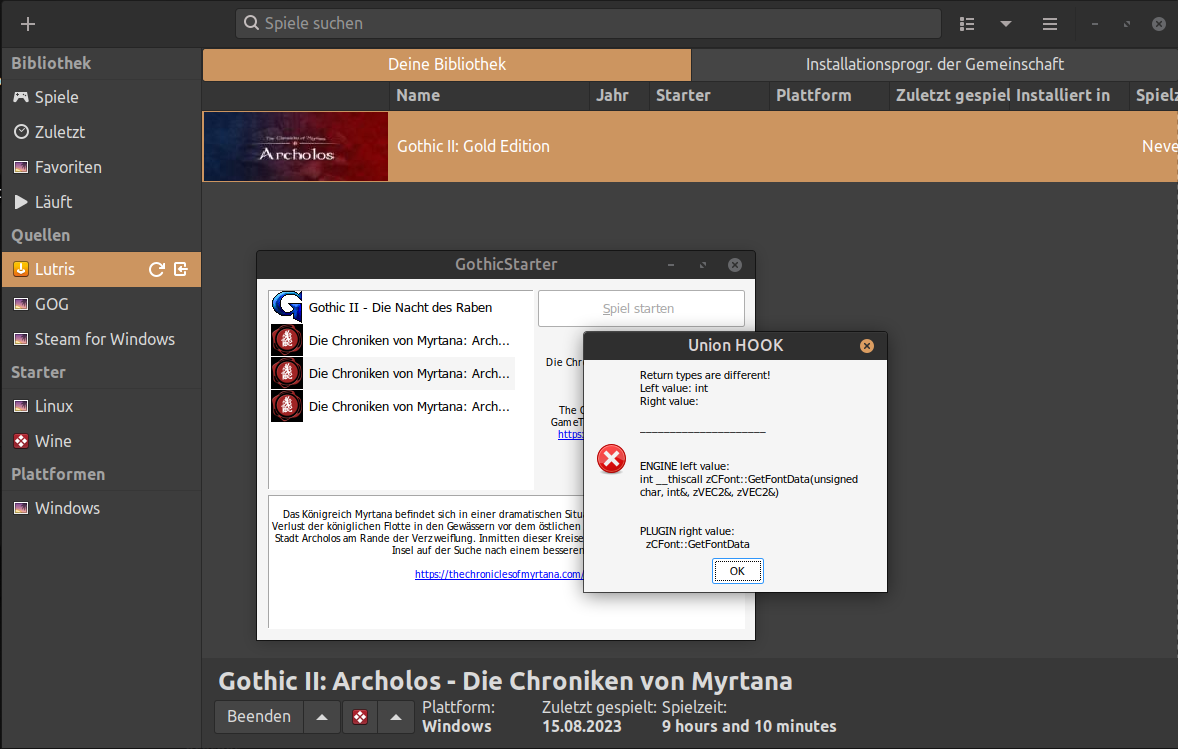
Task: Open Favoriten in the sidebar
Action: pyautogui.click(x=101, y=167)
